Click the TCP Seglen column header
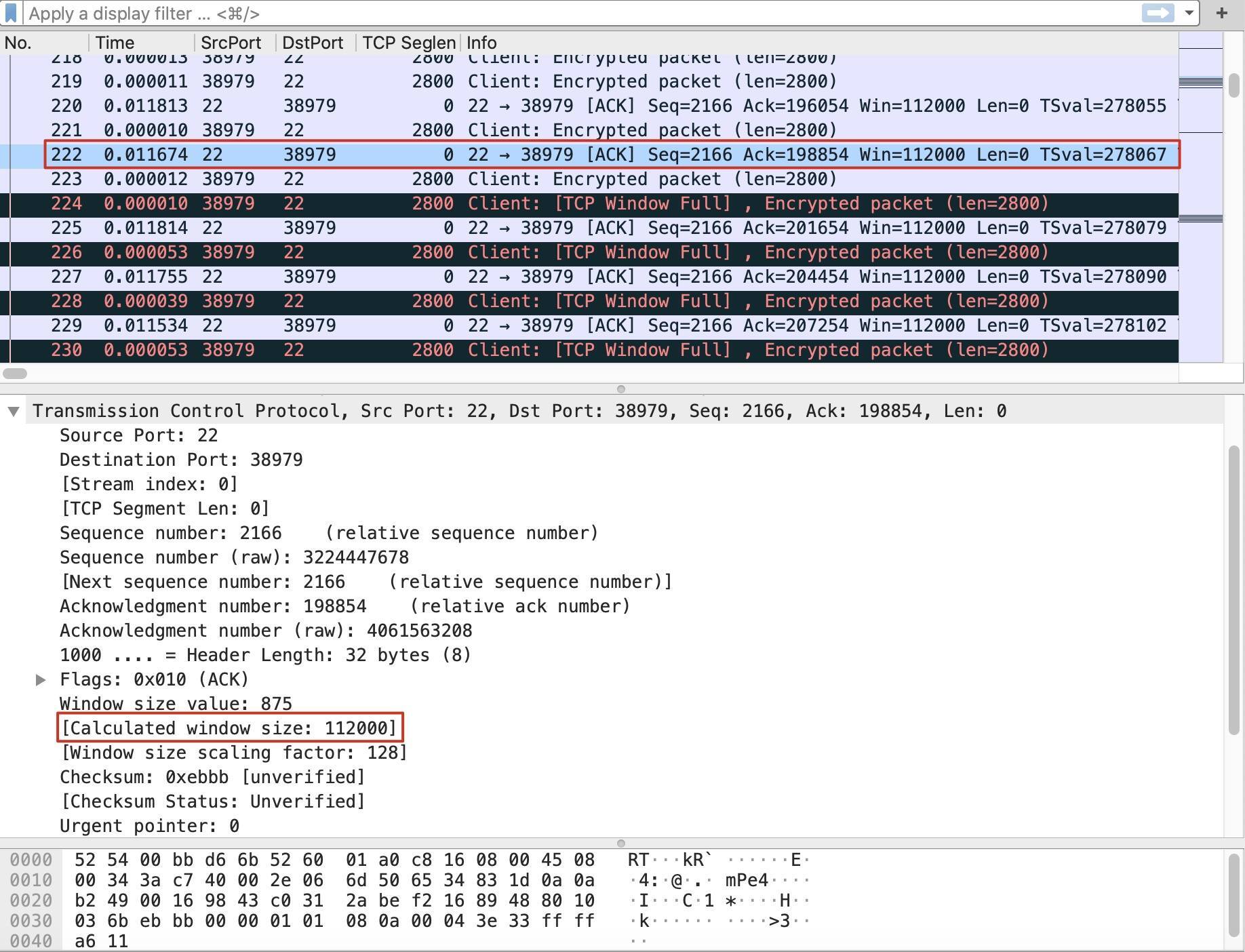Image resolution: width=1245 pixels, height=952 pixels. pos(408,43)
